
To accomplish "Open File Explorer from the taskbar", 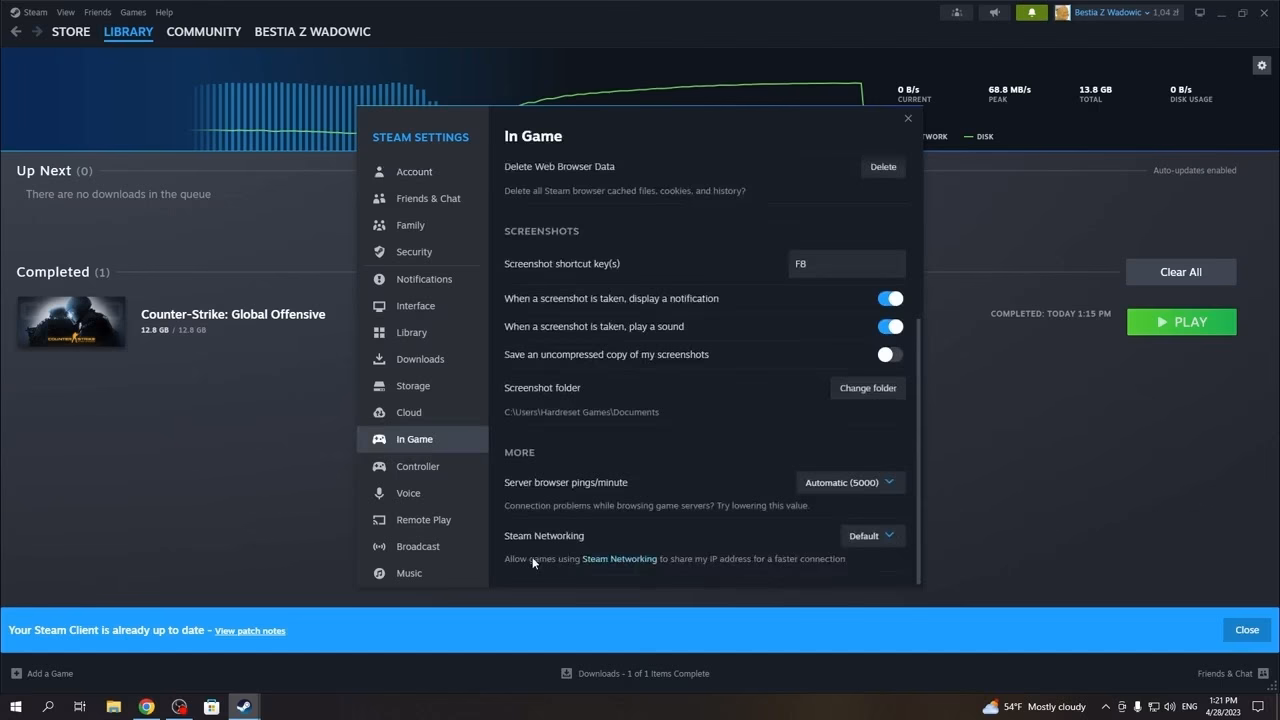I will click(113, 706).
